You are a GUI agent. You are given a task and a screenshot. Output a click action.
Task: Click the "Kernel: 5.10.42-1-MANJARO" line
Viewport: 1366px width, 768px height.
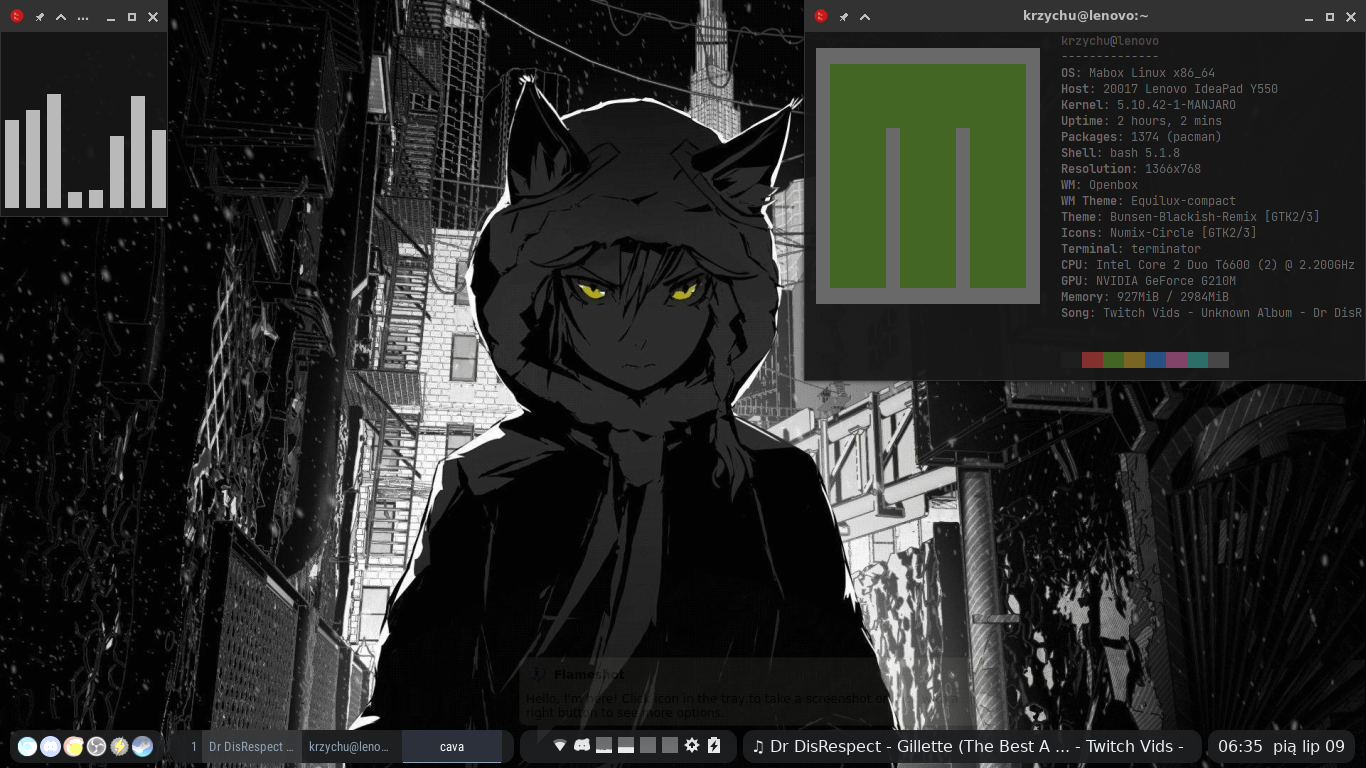[1148, 105]
